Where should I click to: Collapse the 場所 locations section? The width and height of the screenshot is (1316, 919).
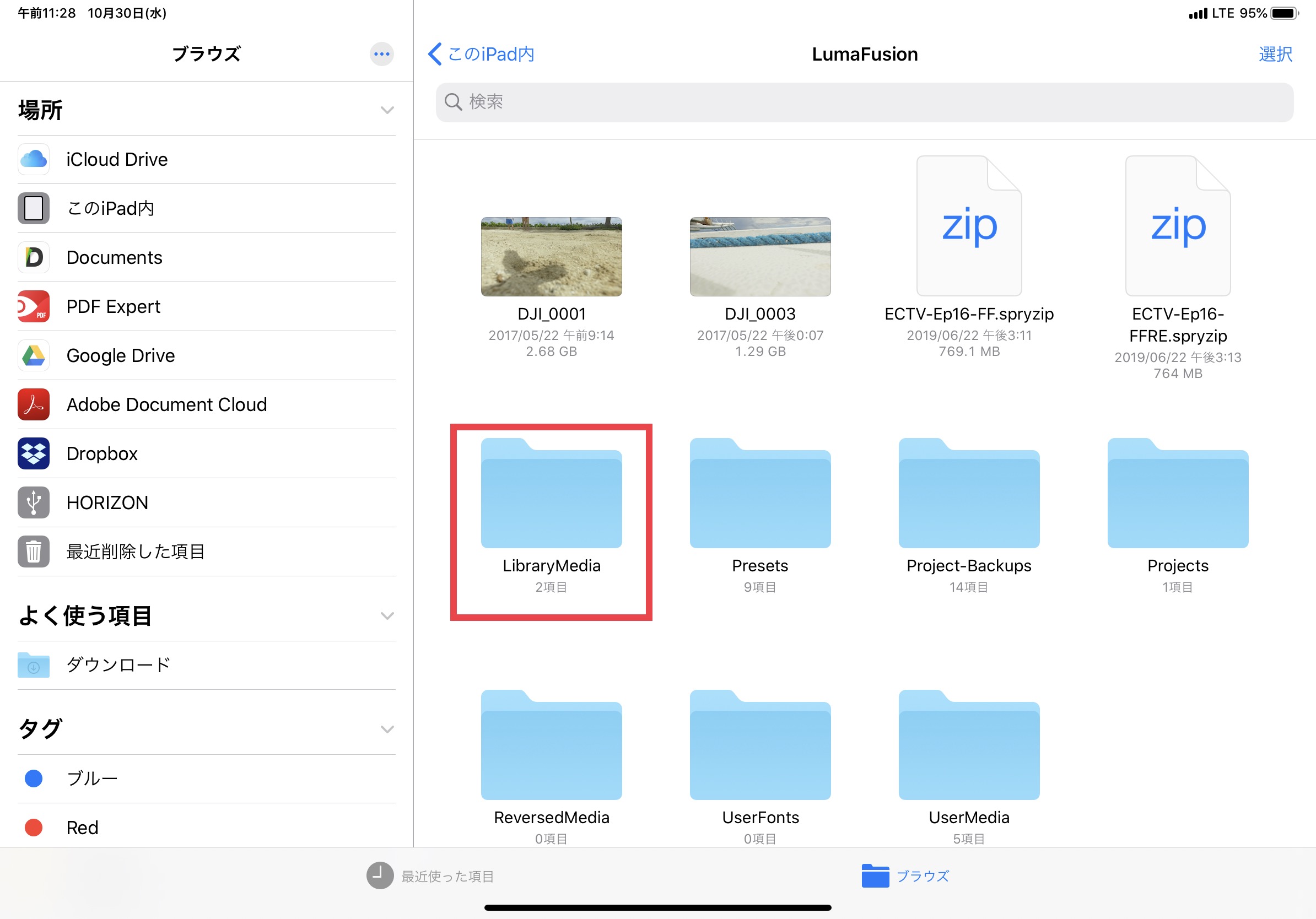[387, 110]
